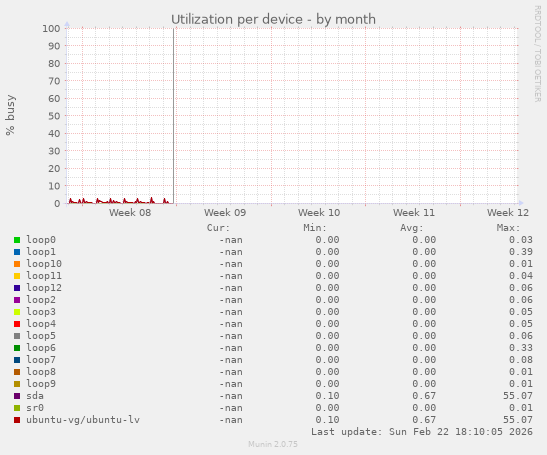Screen dimensions: 547x455
Task: Click the Week 12 axis label
Action: pyautogui.click(x=508, y=212)
